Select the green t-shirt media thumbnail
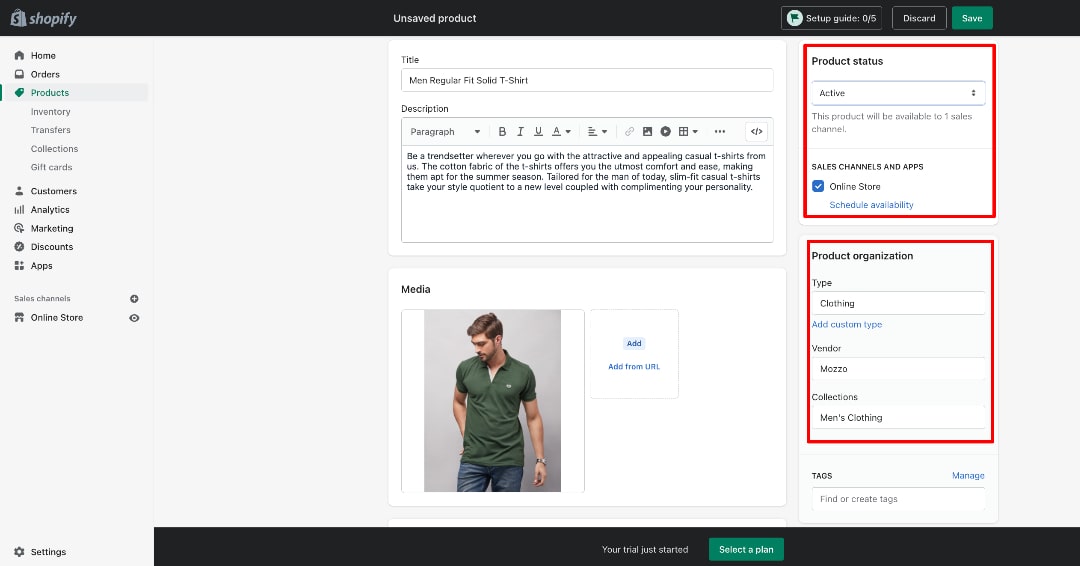The width and height of the screenshot is (1080, 566). tap(492, 401)
